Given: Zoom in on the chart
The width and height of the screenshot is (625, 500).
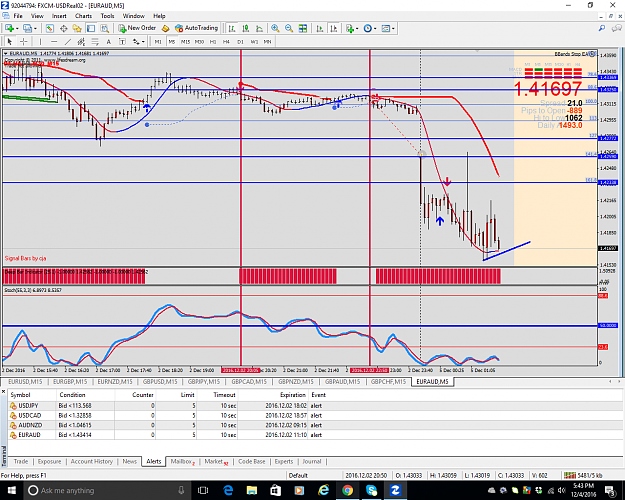Looking at the screenshot, I should pyautogui.click(x=275, y=28).
